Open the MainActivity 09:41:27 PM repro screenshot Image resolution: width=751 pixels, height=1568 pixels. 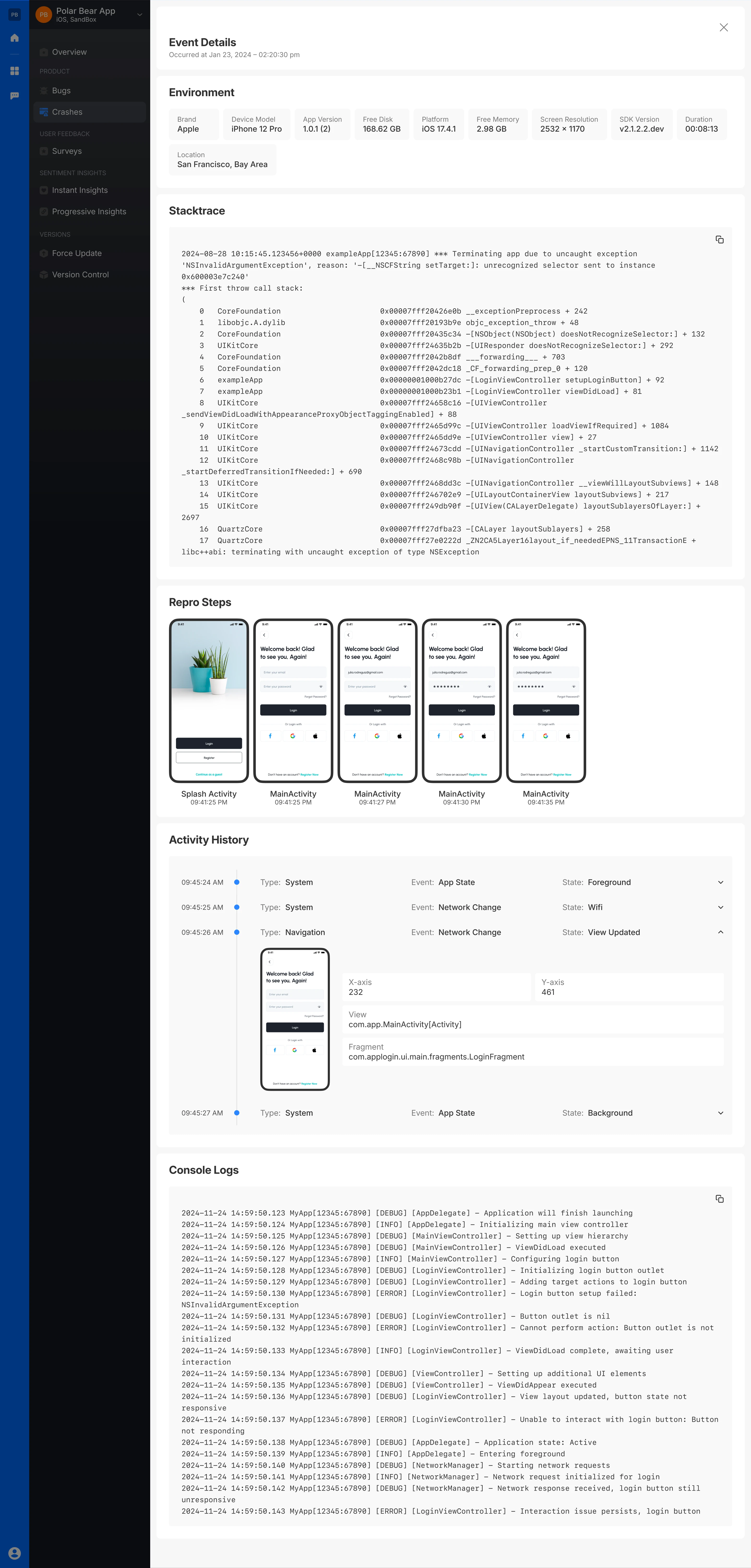(x=378, y=701)
